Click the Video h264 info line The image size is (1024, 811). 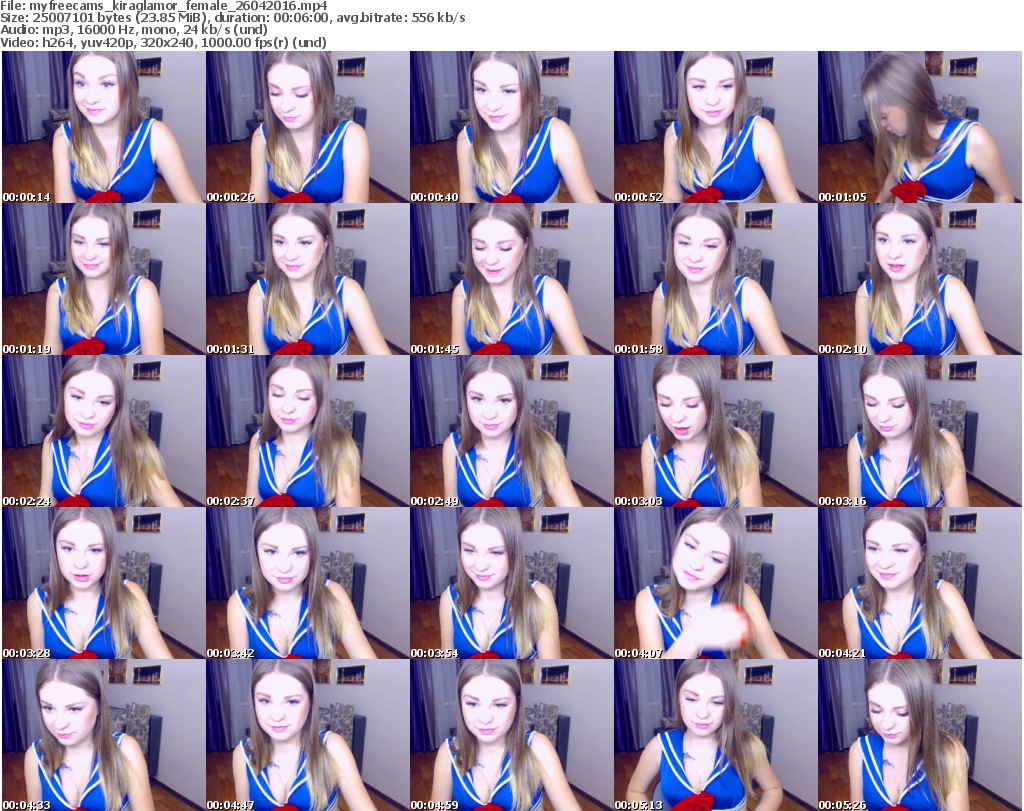coord(163,42)
